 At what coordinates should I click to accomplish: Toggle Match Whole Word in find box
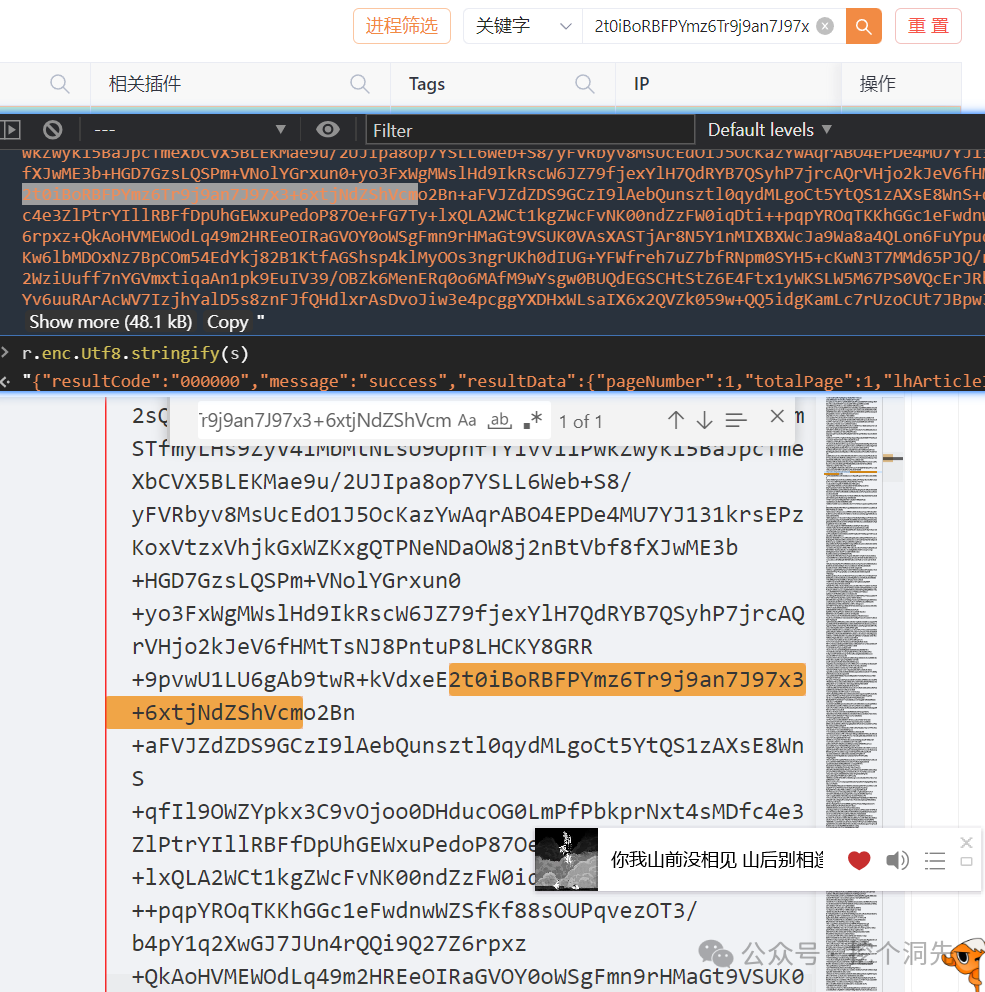(500, 420)
